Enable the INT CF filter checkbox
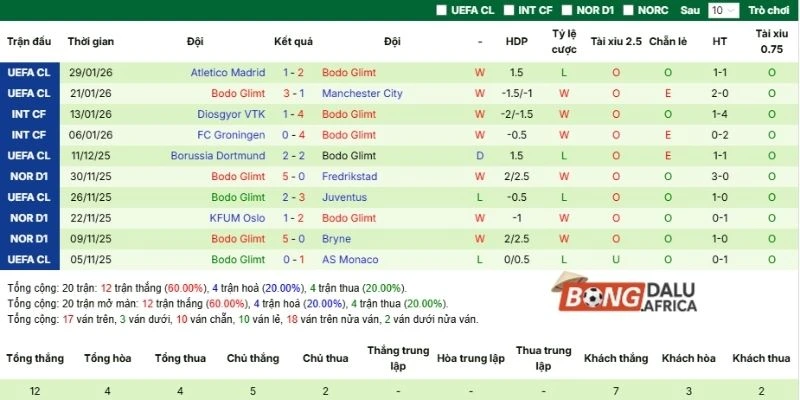This screenshot has height=400, width=800. tap(509, 10)
